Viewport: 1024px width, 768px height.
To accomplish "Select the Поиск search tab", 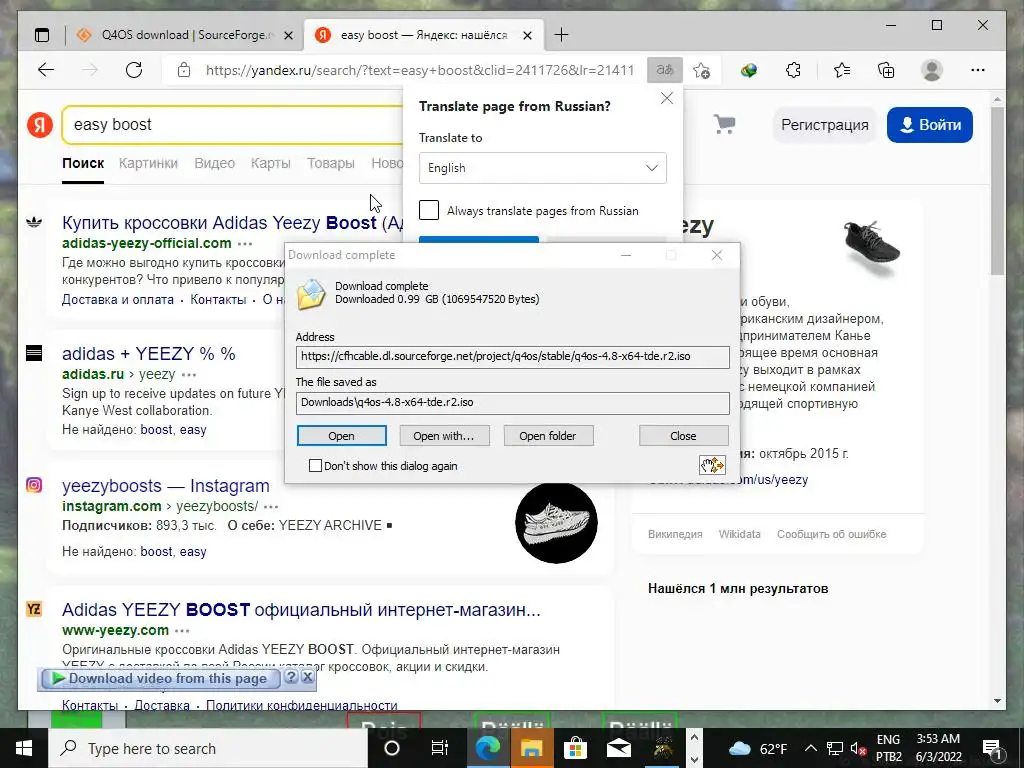I will click(83, 163).
